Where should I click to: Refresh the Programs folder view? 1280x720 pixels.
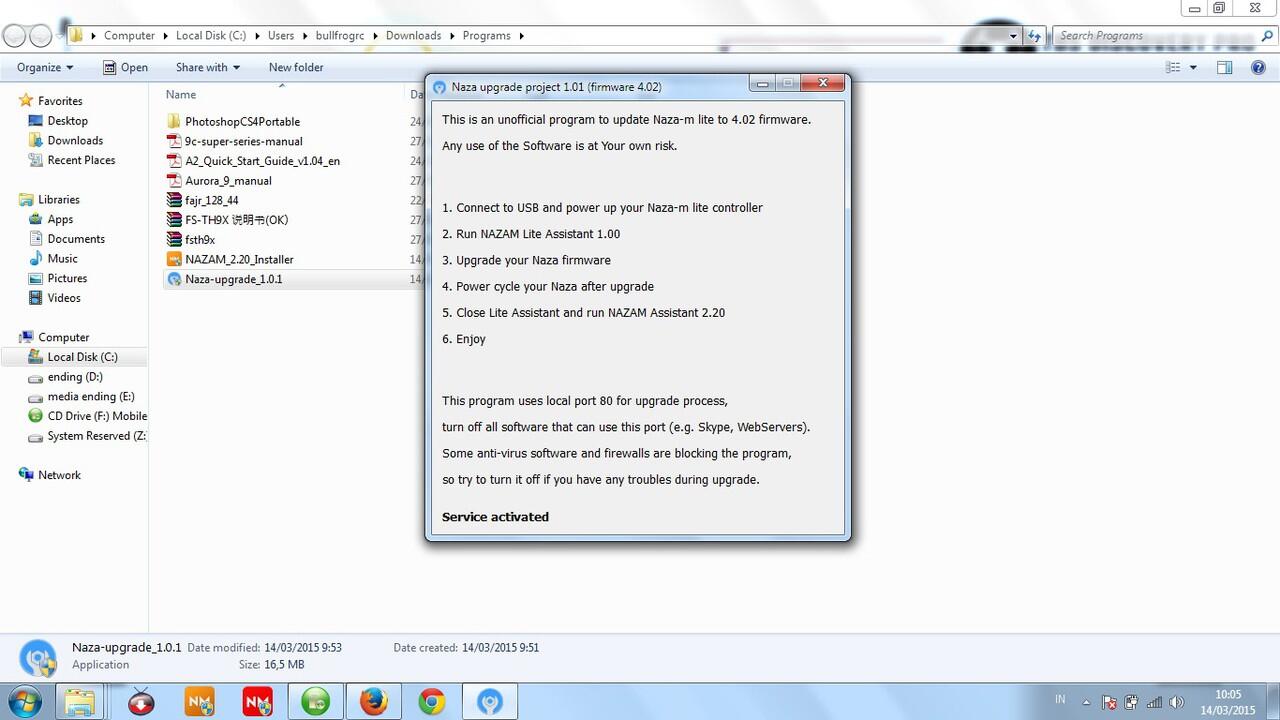coord(1036,35)
